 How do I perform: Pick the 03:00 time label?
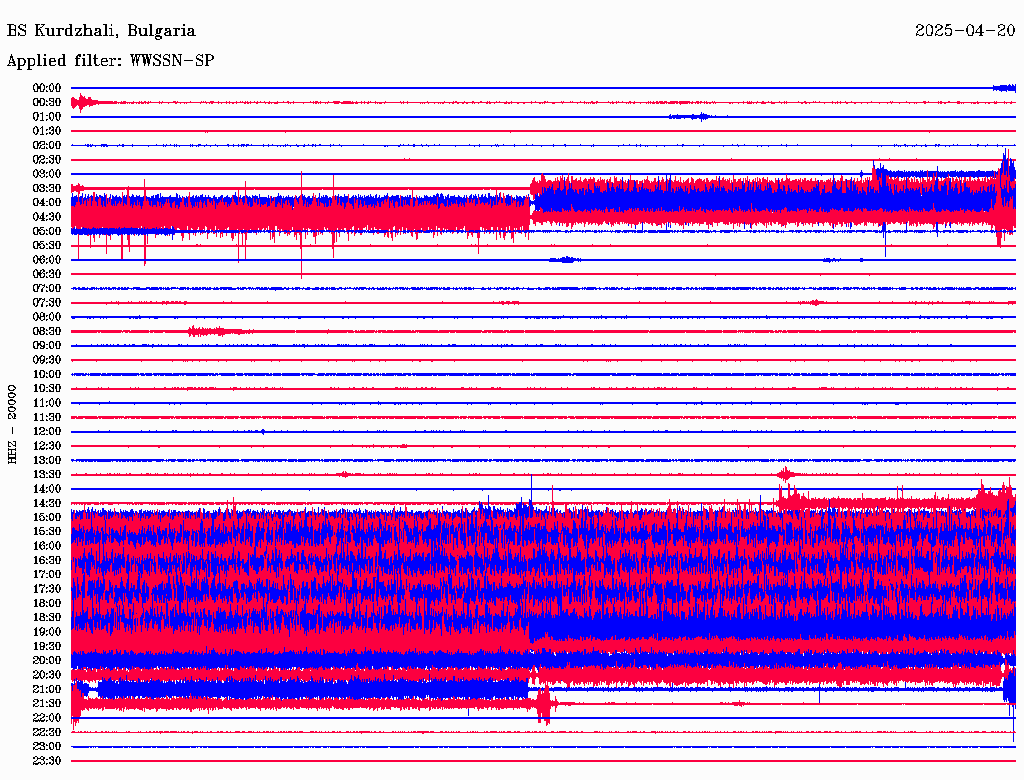[47, 174]
